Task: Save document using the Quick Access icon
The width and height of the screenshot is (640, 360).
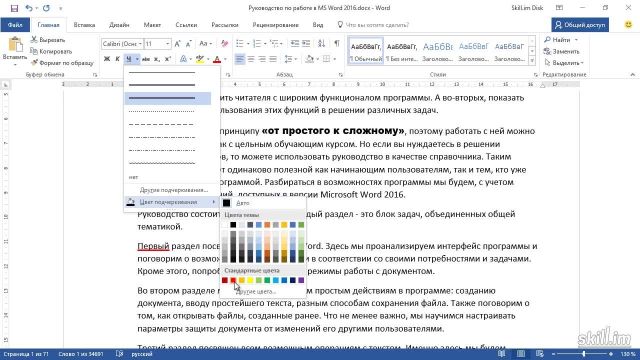Action: (14, 8)
